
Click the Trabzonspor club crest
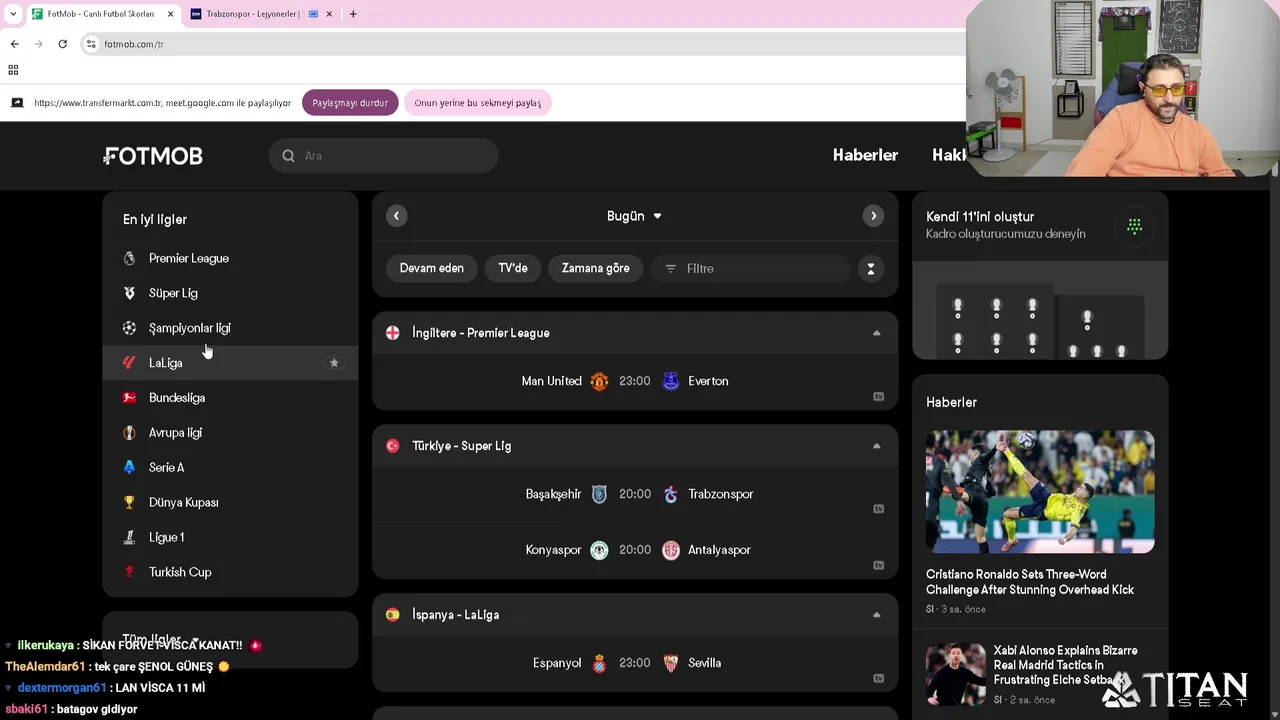[x=671, y=494]
